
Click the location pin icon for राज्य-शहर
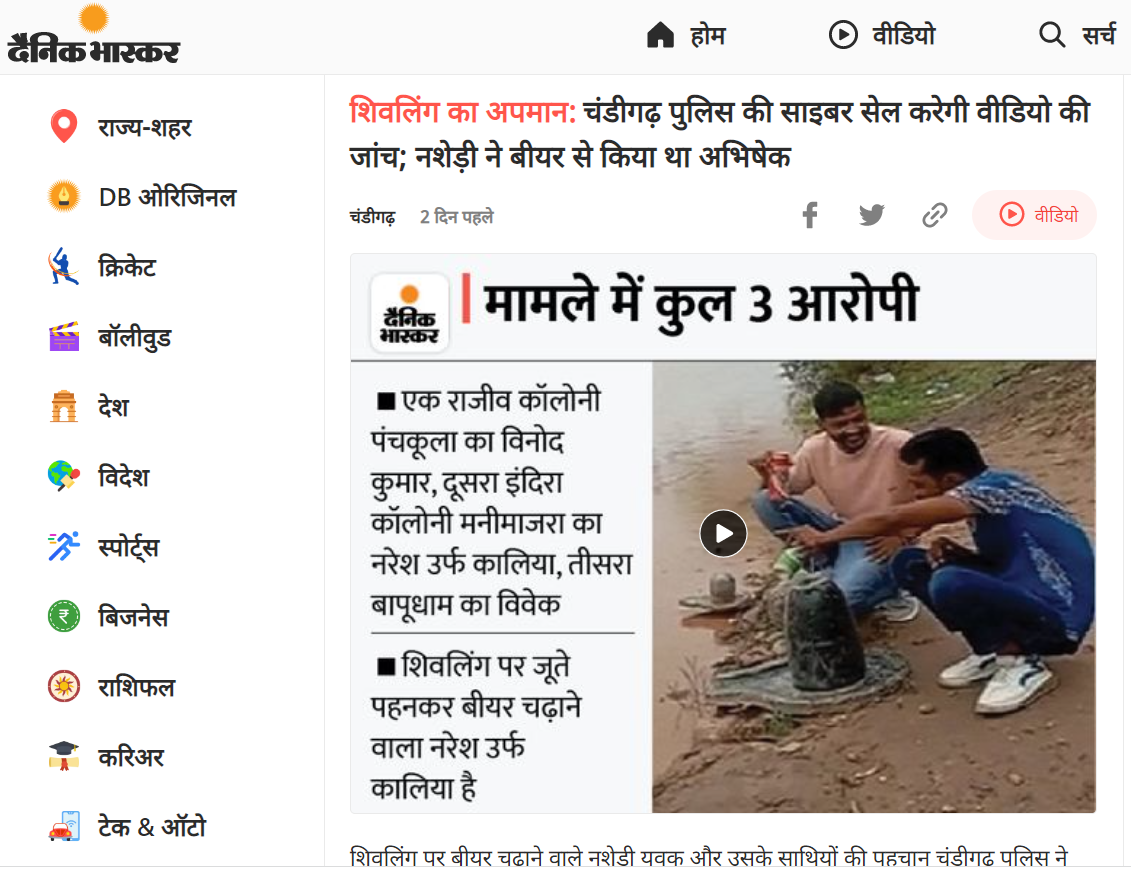(64, 127)
